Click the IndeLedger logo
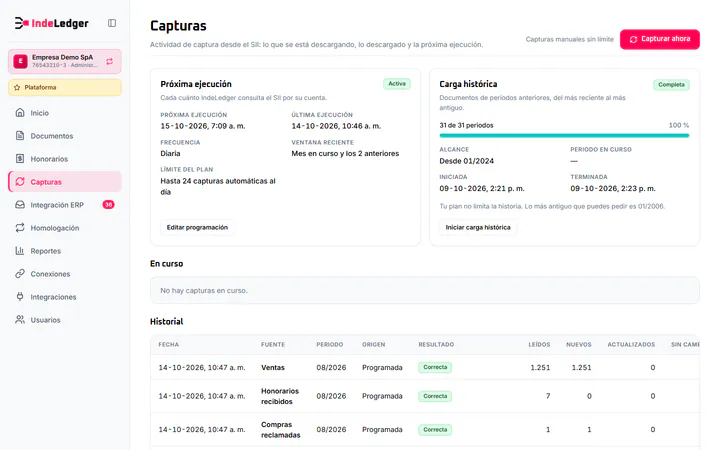 click(x=51, y=23)
